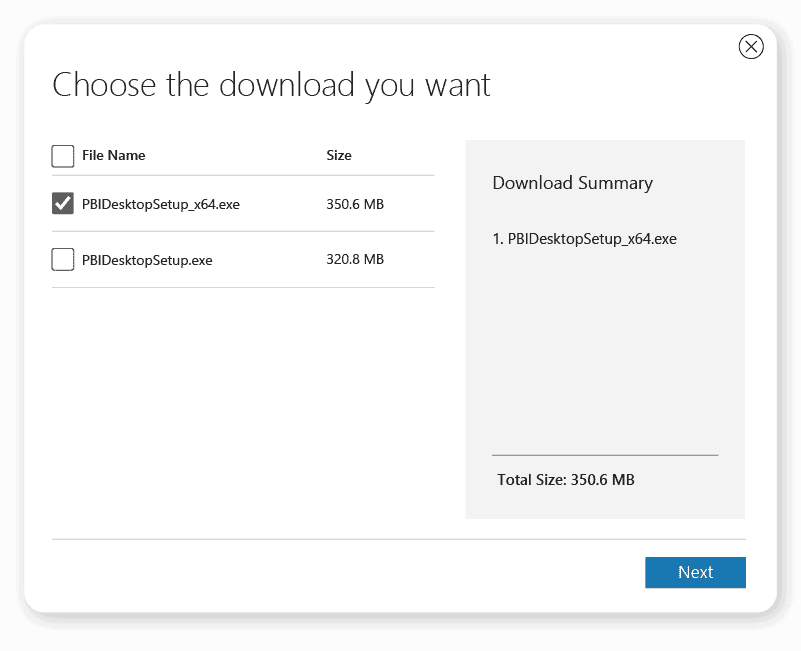This screenshot has height=651, width=801.
Task: Uncheck the PBIDesktopSetup_x64.exe checkbox
Action: tap(63, 203)
